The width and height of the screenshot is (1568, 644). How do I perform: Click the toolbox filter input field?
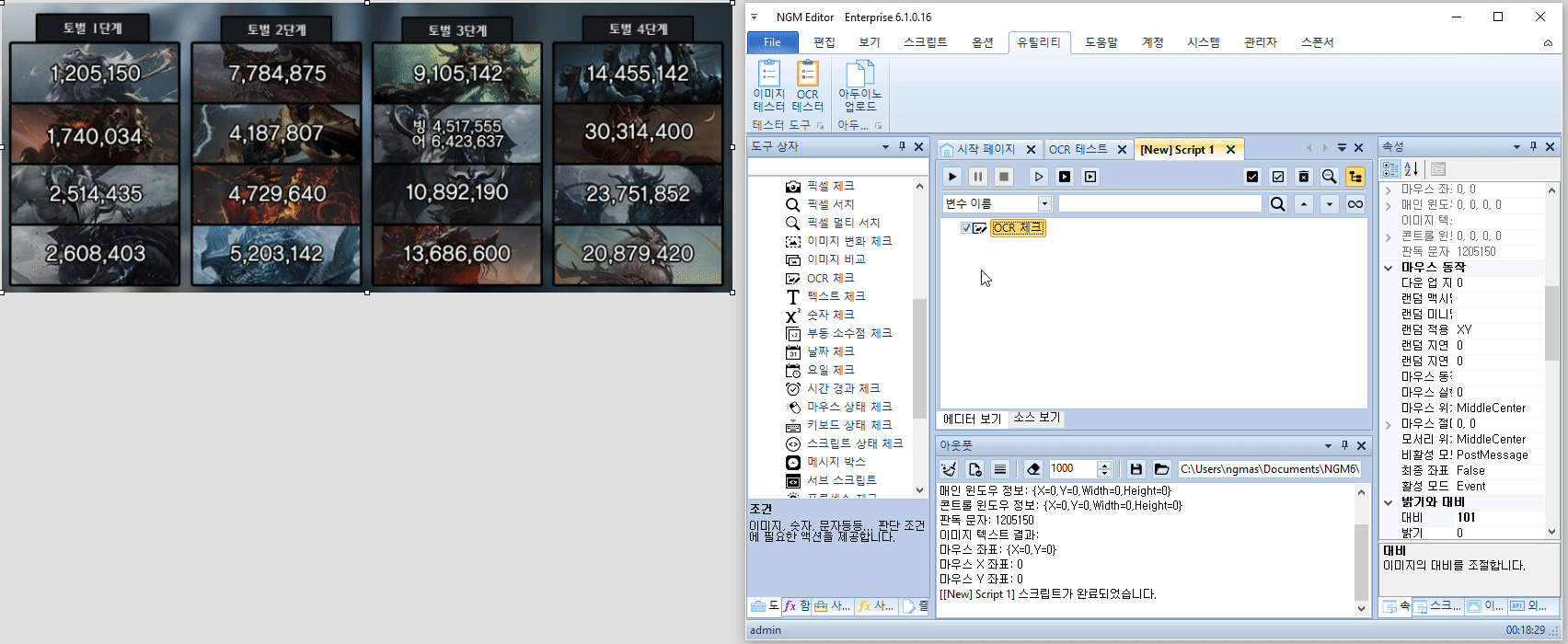coord(838,167)
